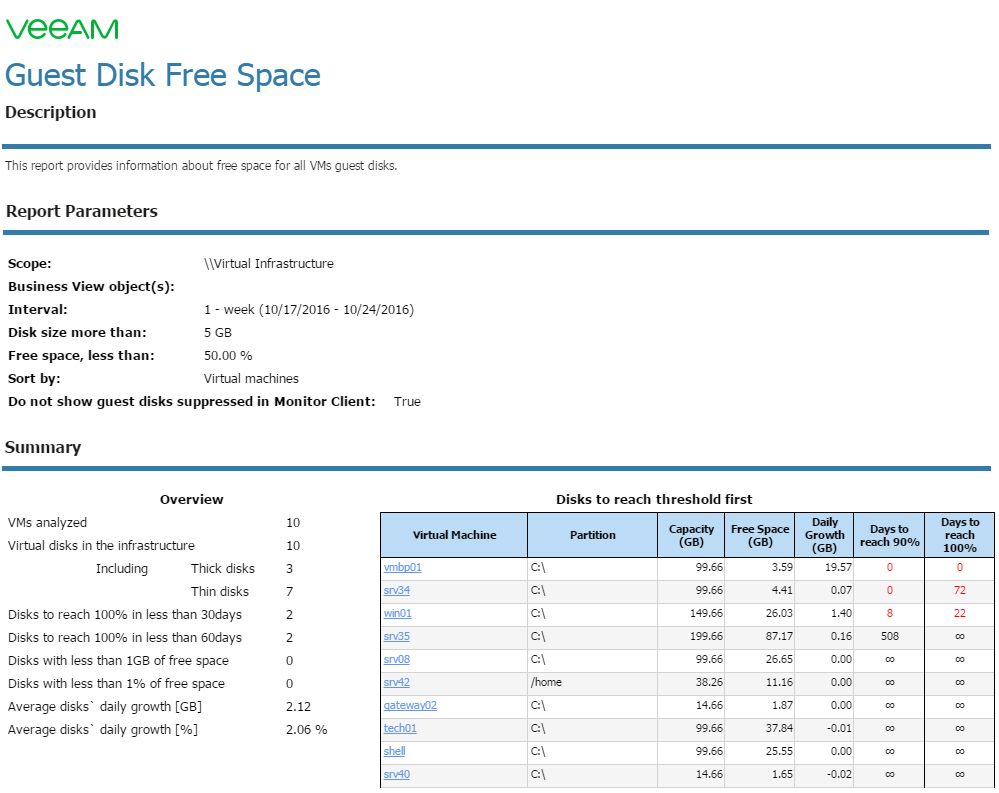Open the srv35 virtual machine link
This screenshot has height=793, width=999.
coord(396,636)
